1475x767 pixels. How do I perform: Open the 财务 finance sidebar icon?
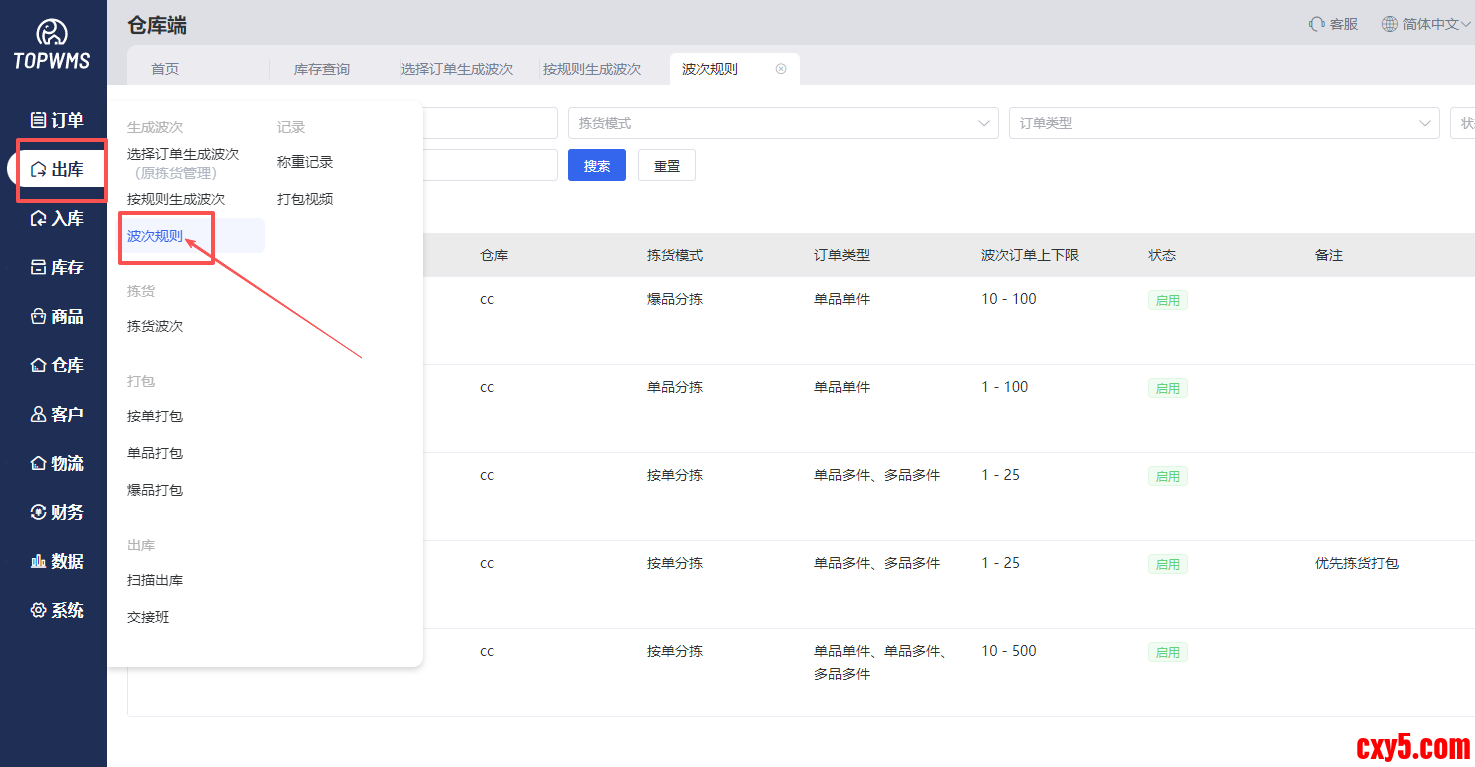coord(39,512)
